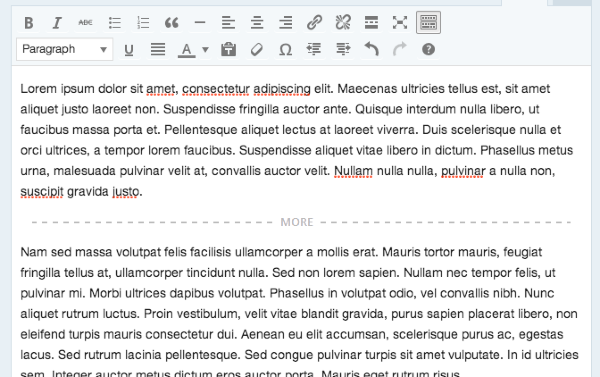Justify the text alignment

point(158,49)
